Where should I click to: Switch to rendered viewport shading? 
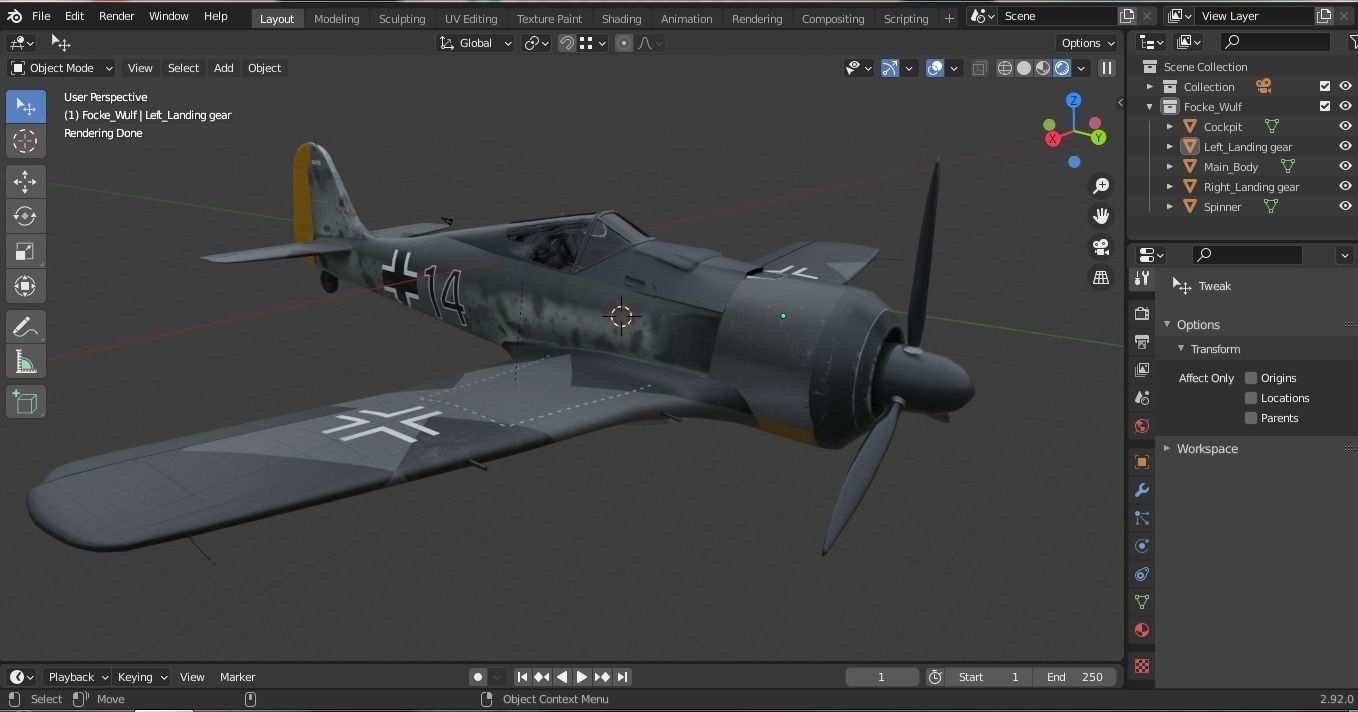(1062, 68)
